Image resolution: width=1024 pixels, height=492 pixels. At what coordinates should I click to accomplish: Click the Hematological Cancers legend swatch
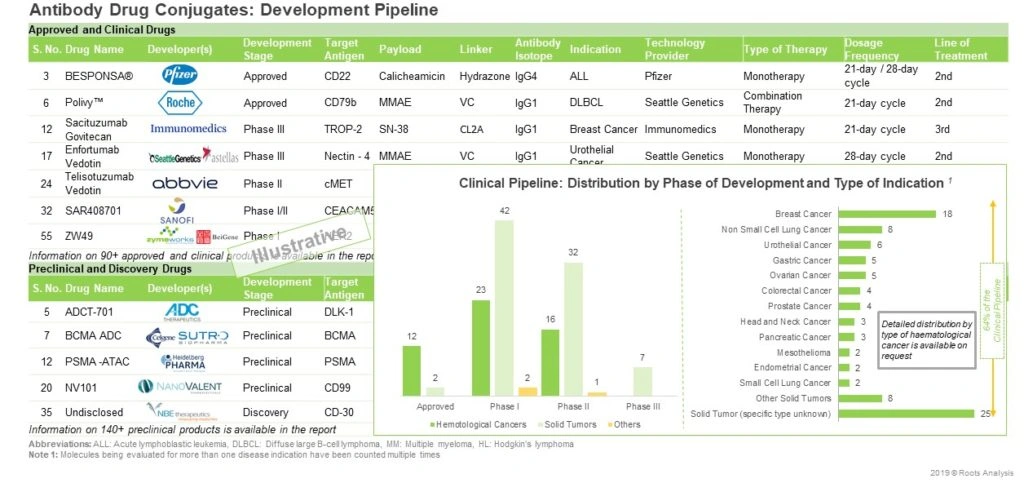[432, 425]
